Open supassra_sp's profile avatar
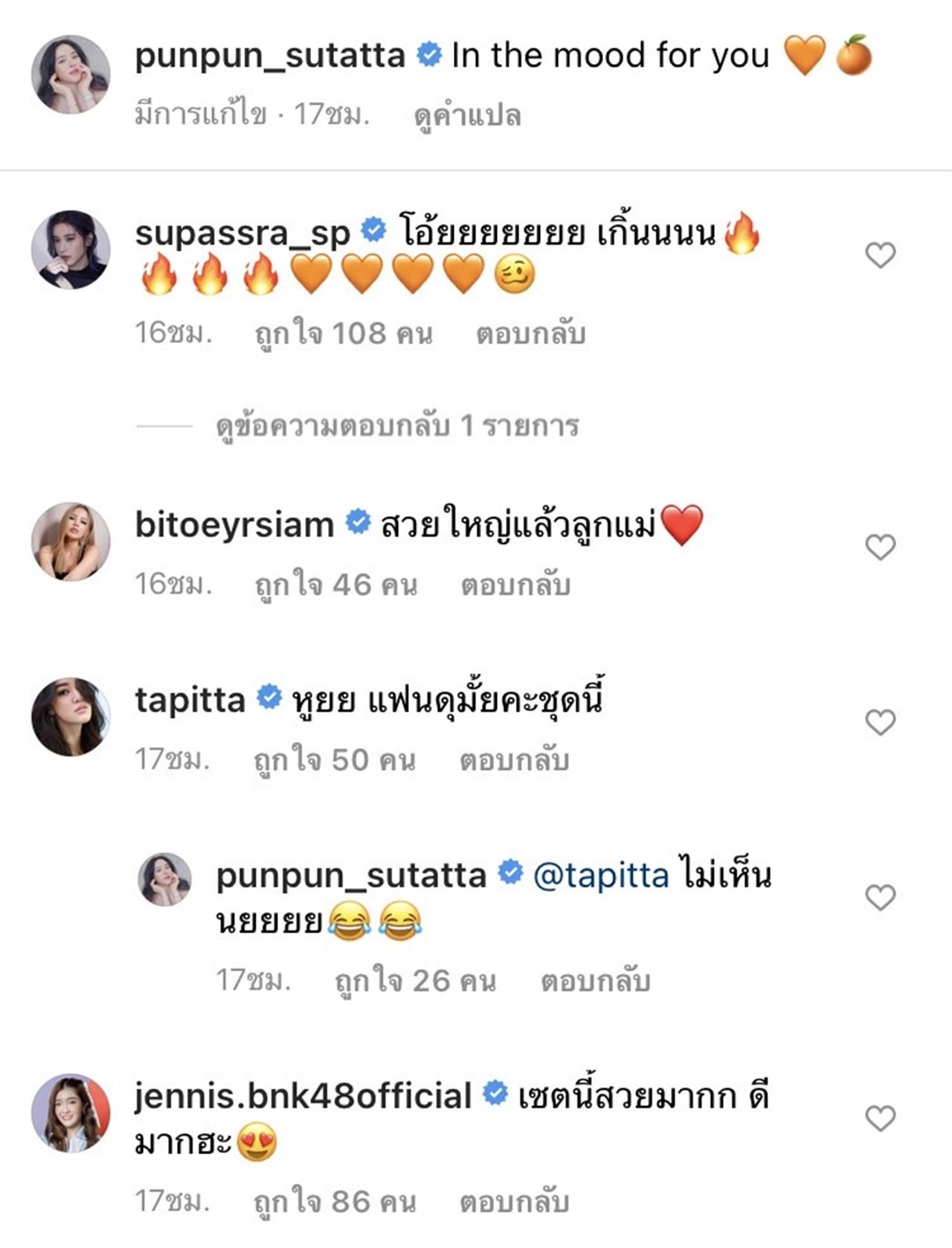 tap(71, 250)
